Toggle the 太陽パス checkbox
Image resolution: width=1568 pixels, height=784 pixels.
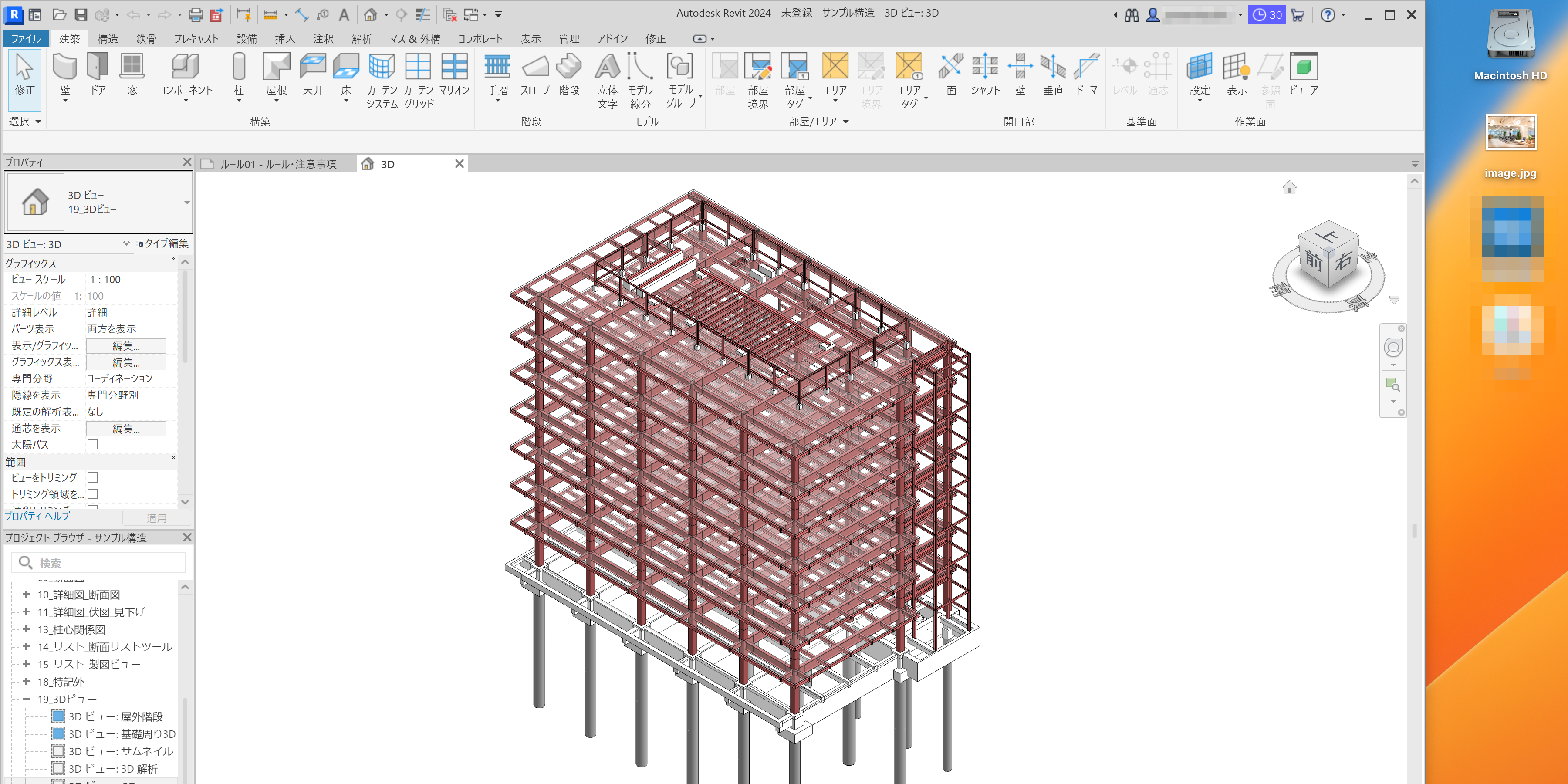(x=92, y=444)
